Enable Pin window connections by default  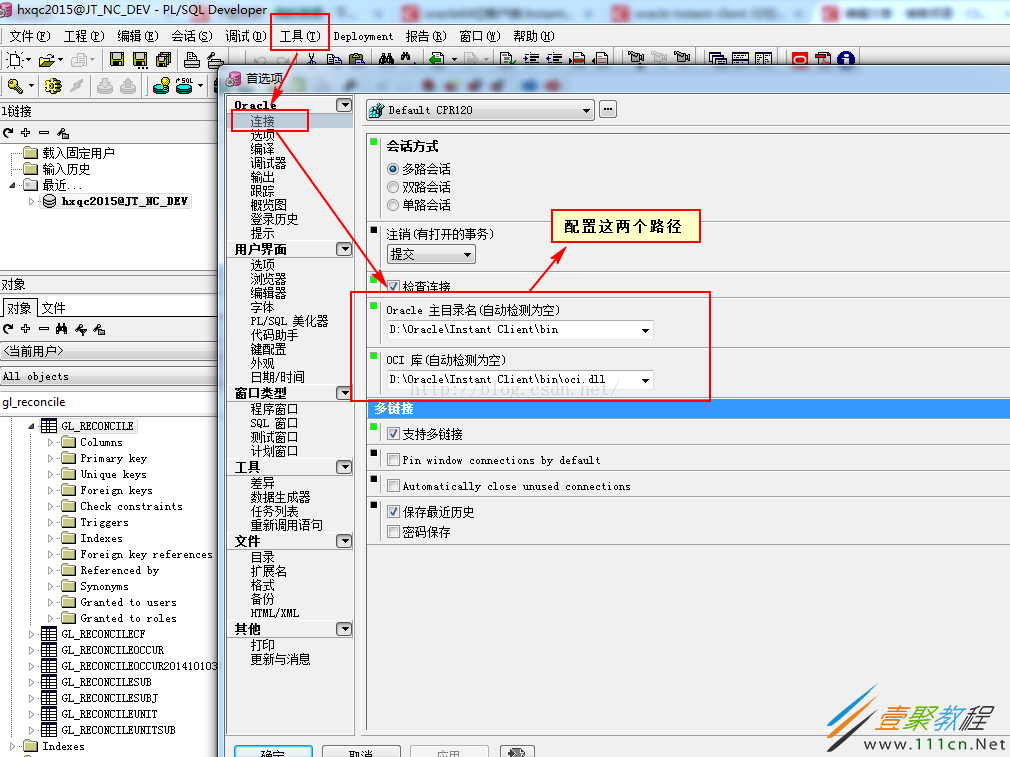click(393, 459)
